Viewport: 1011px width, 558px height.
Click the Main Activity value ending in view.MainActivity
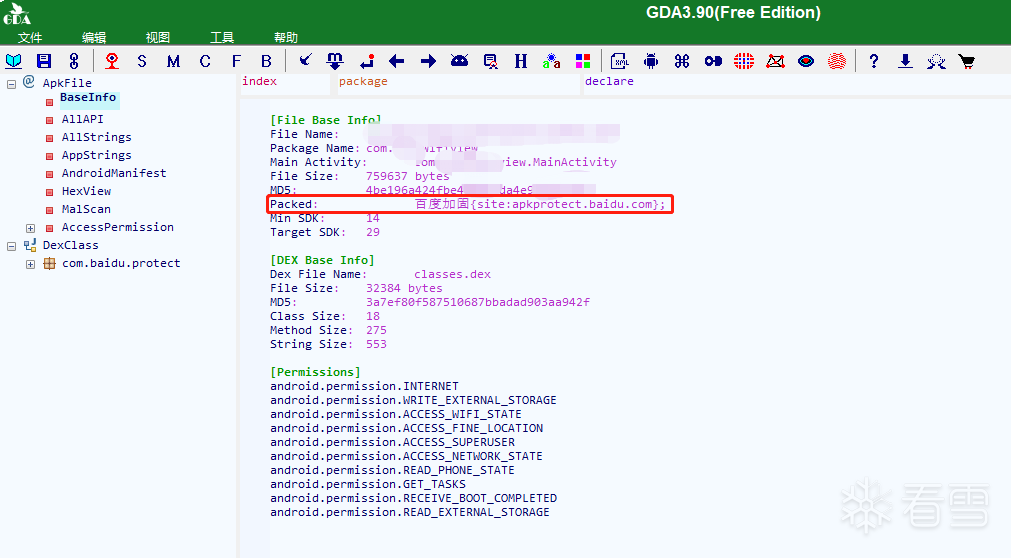pyautogui.click(x=516, y=163)
